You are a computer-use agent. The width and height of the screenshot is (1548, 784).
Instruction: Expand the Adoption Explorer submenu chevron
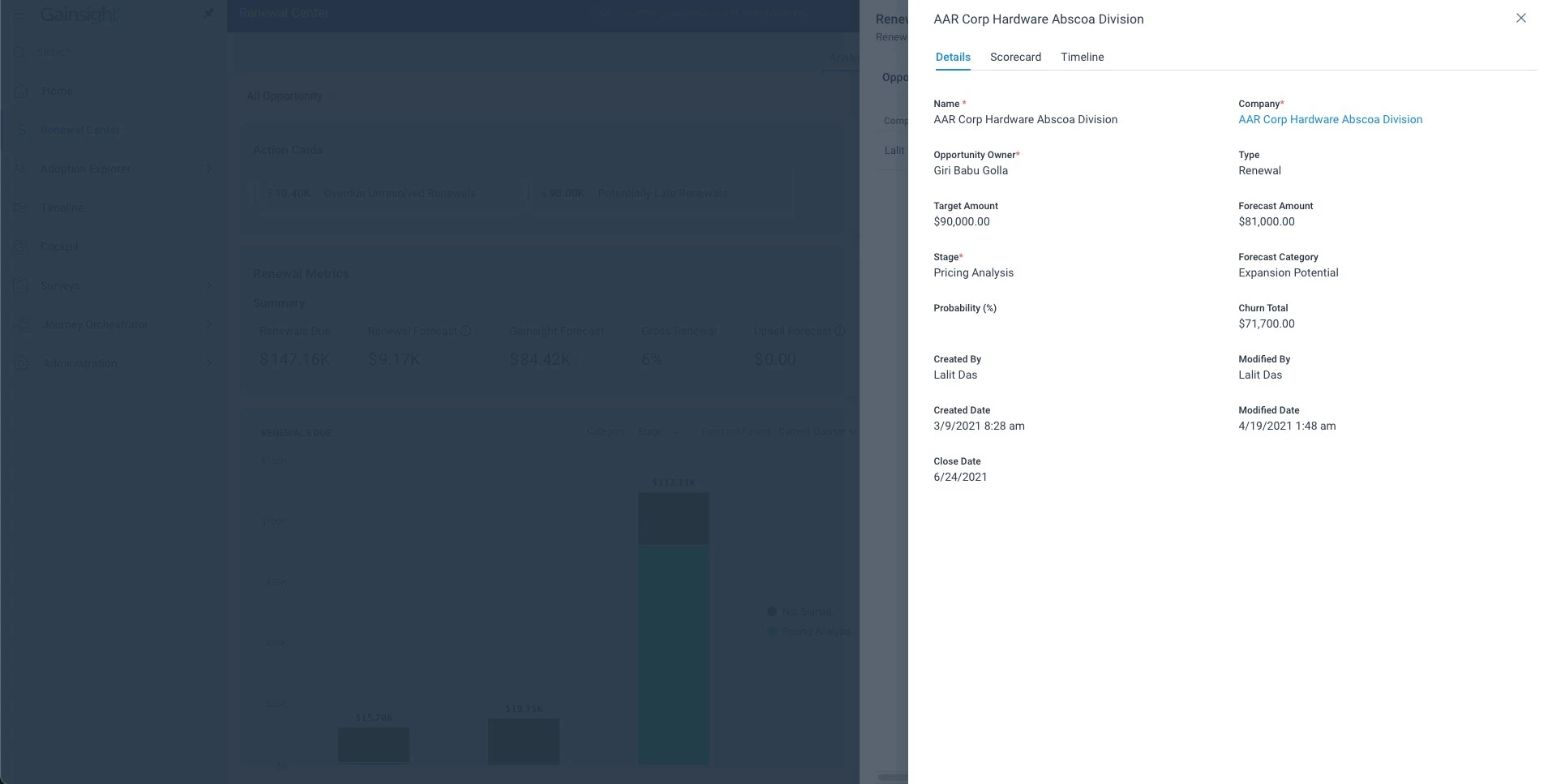(208, 169)
